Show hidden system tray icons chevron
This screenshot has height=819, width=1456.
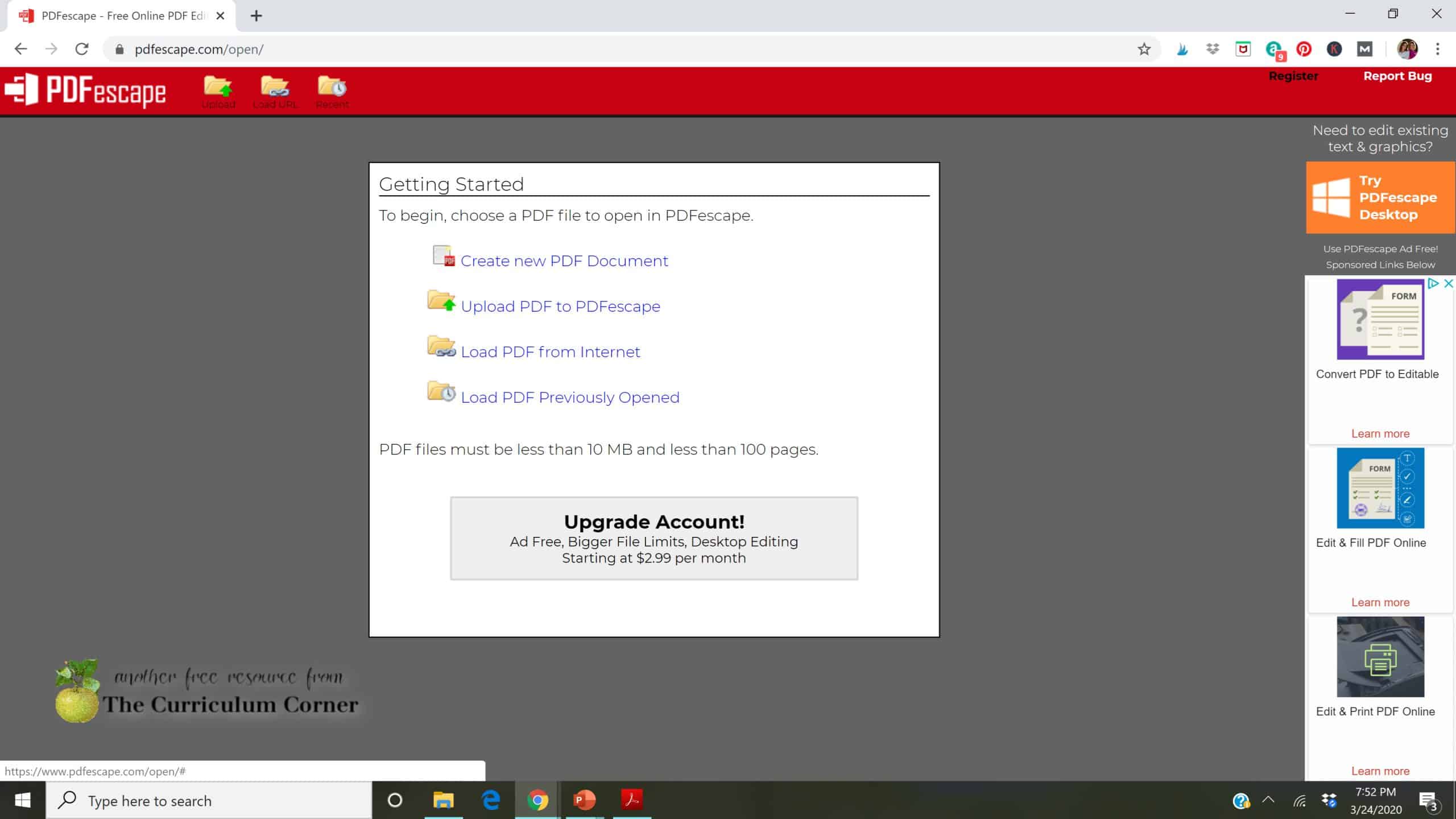[1268, 800]
